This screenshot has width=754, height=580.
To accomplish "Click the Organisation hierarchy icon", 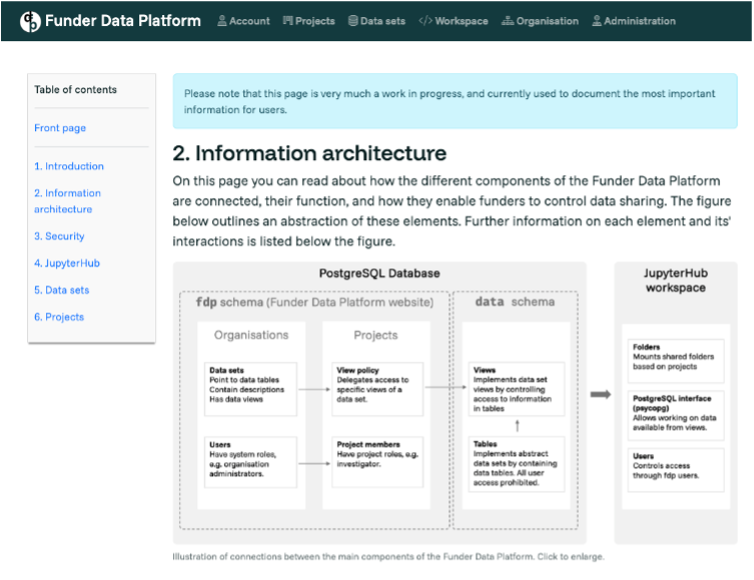I will [507, 21].
